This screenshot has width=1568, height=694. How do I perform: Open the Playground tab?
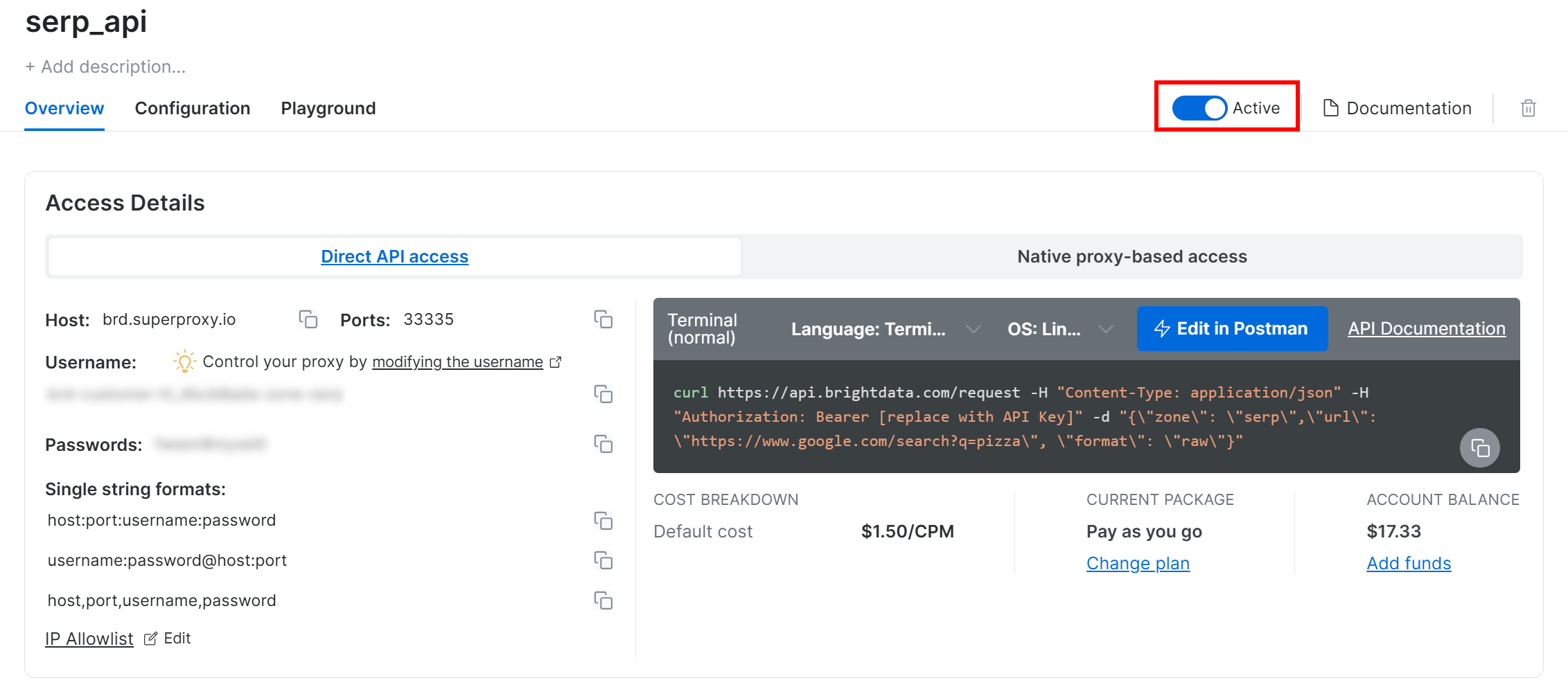tap(328, 108)
